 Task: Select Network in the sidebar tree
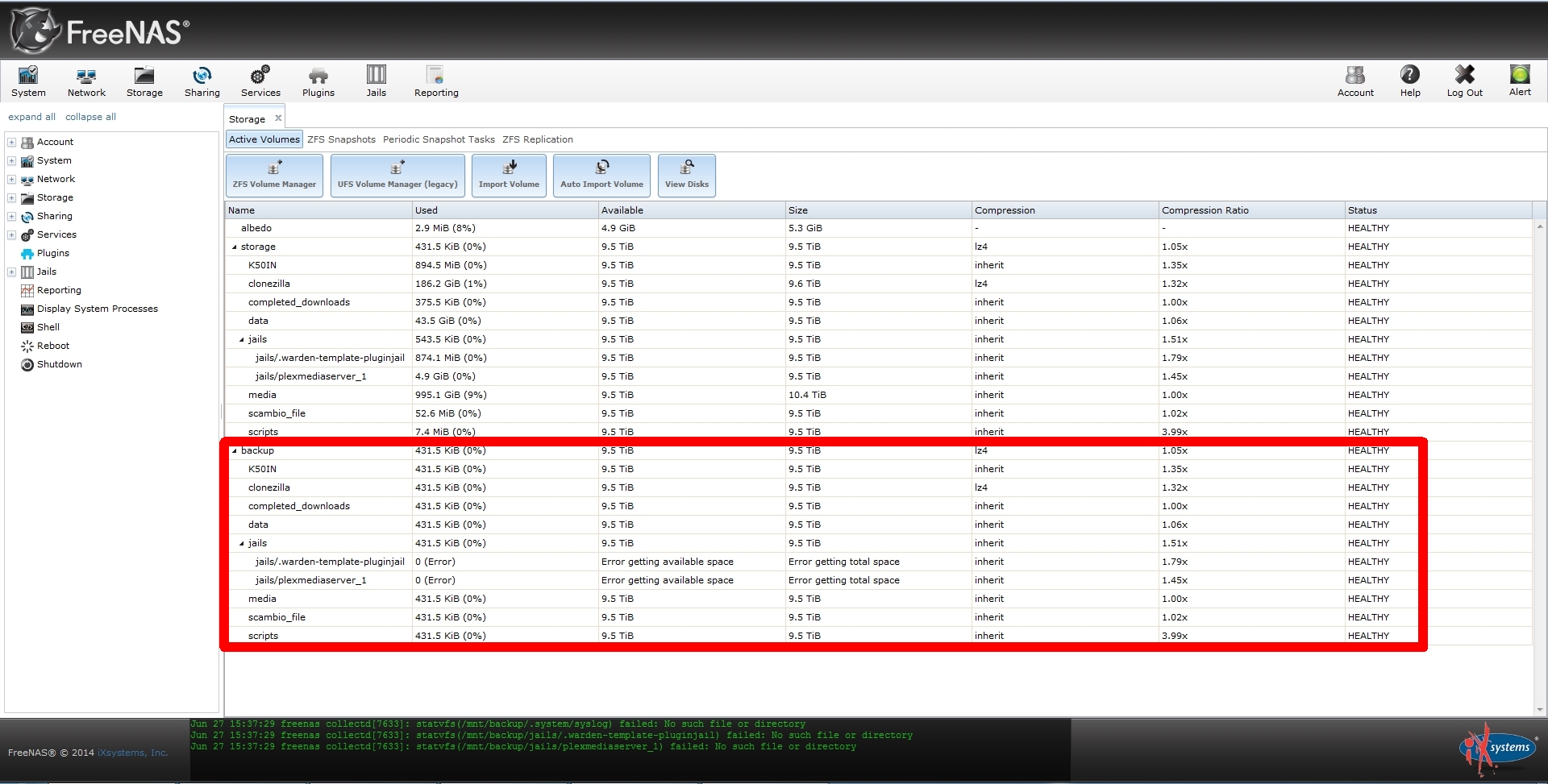[x=56, y=179]
